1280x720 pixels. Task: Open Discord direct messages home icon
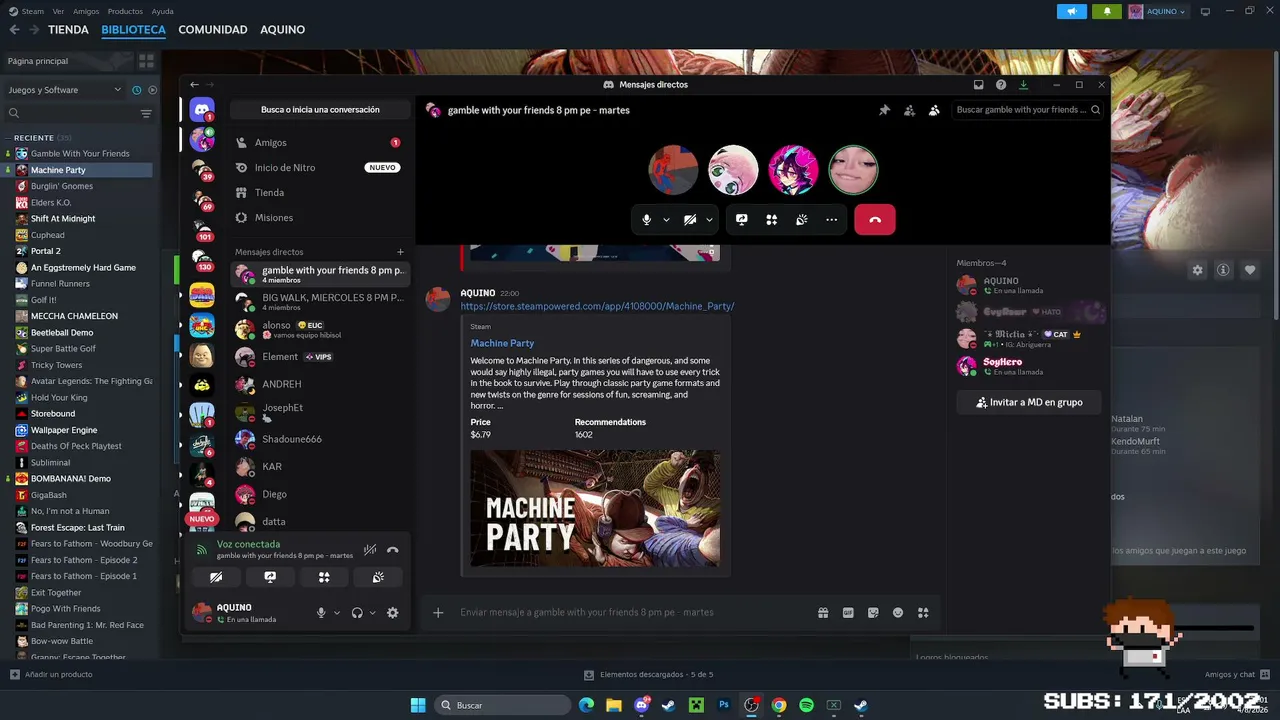pos(202,110)
